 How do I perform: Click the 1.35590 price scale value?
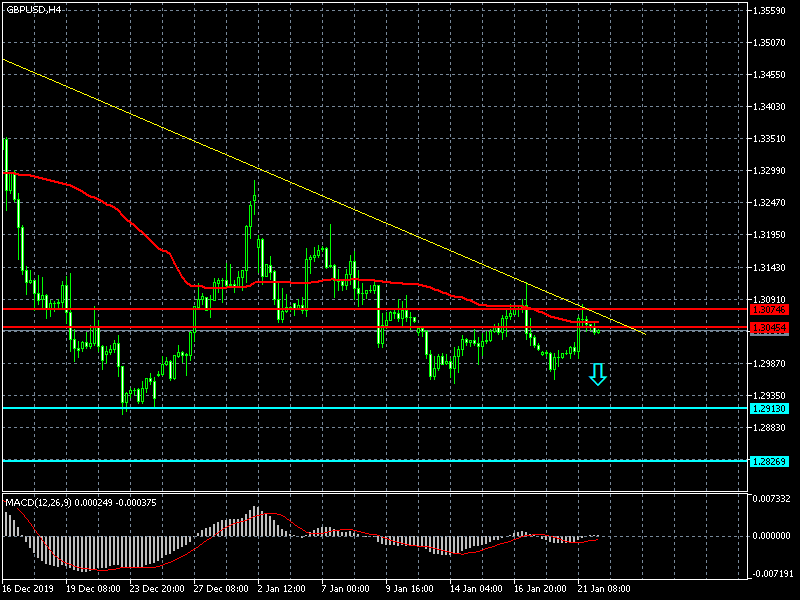click(x=772, y=11)
